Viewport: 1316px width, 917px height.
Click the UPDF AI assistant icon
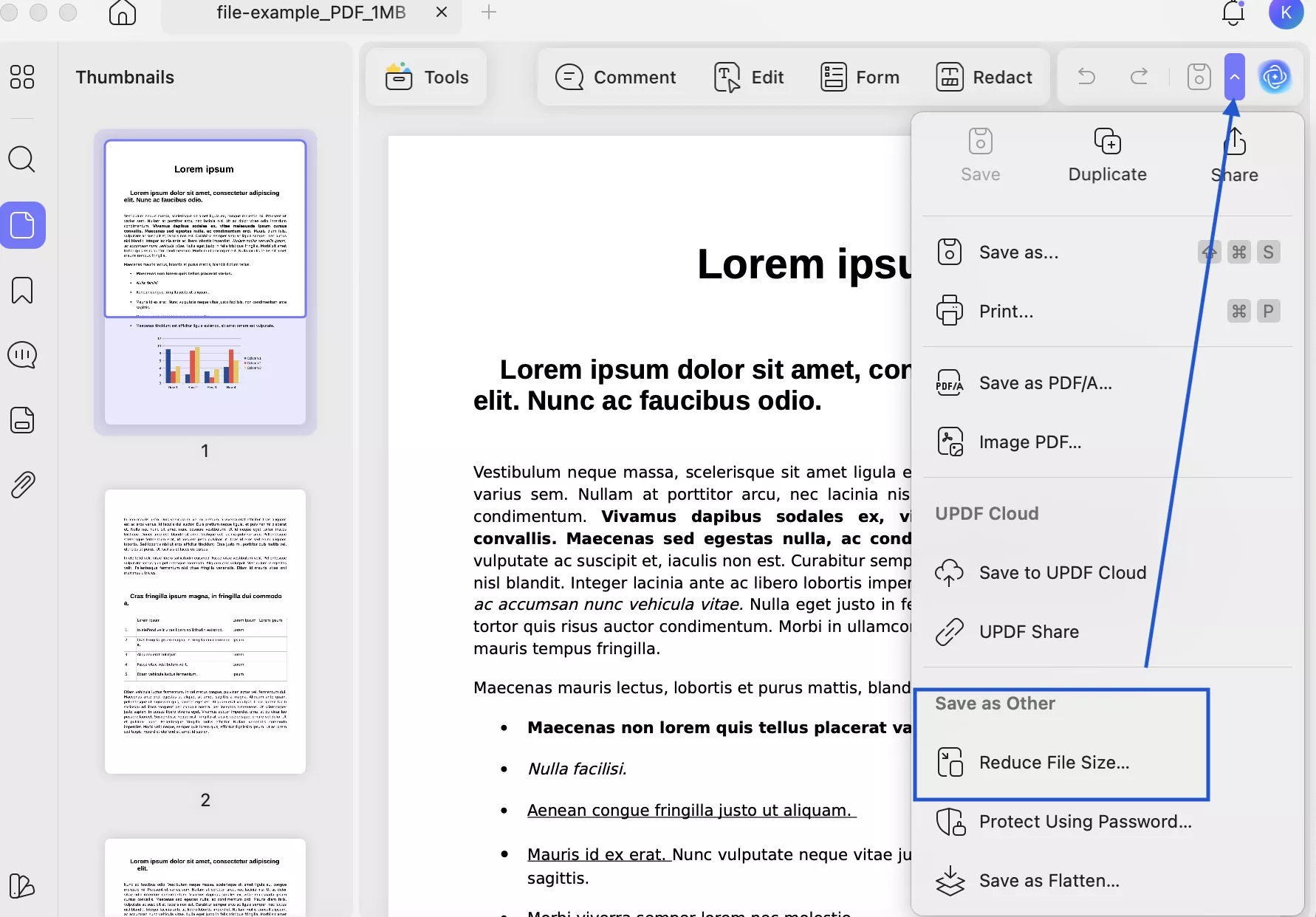[1275, 77]
